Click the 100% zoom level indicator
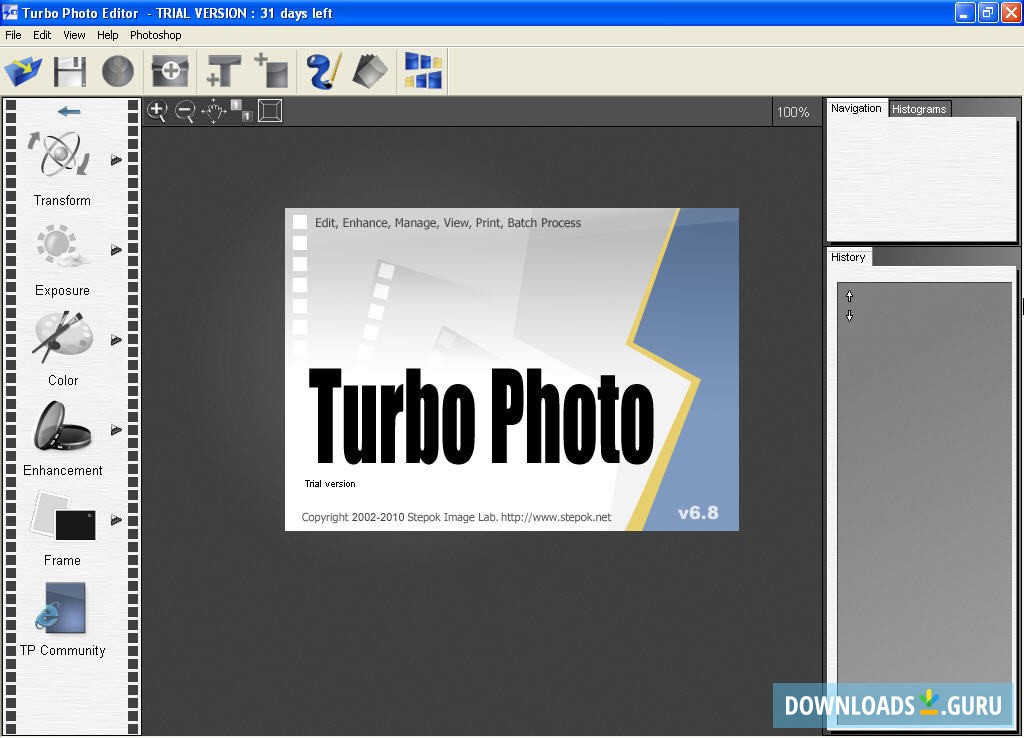 [793, 112]
